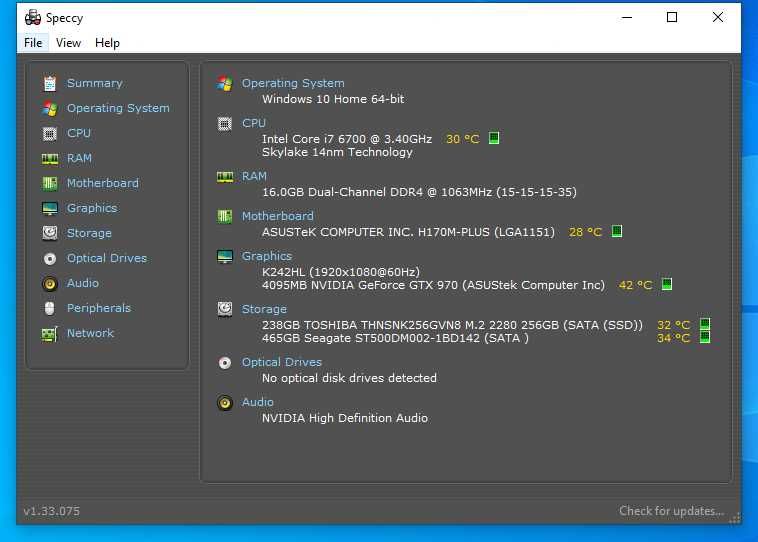Image resolution: width=758 pixels, height=542 pixels.
Task: Select the Graphics sidebar monitor icon
Action: coord(50,208)
